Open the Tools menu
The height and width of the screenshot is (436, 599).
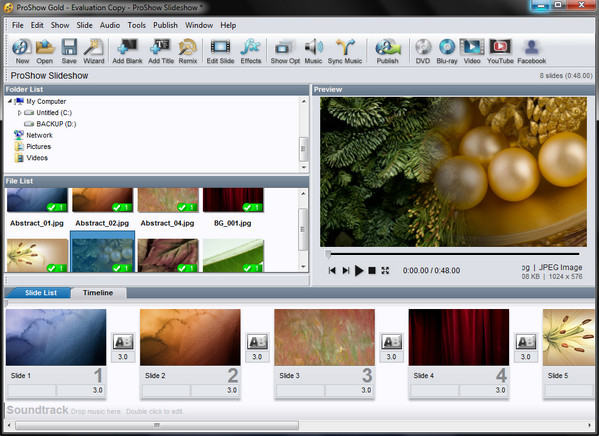point(136,25)
